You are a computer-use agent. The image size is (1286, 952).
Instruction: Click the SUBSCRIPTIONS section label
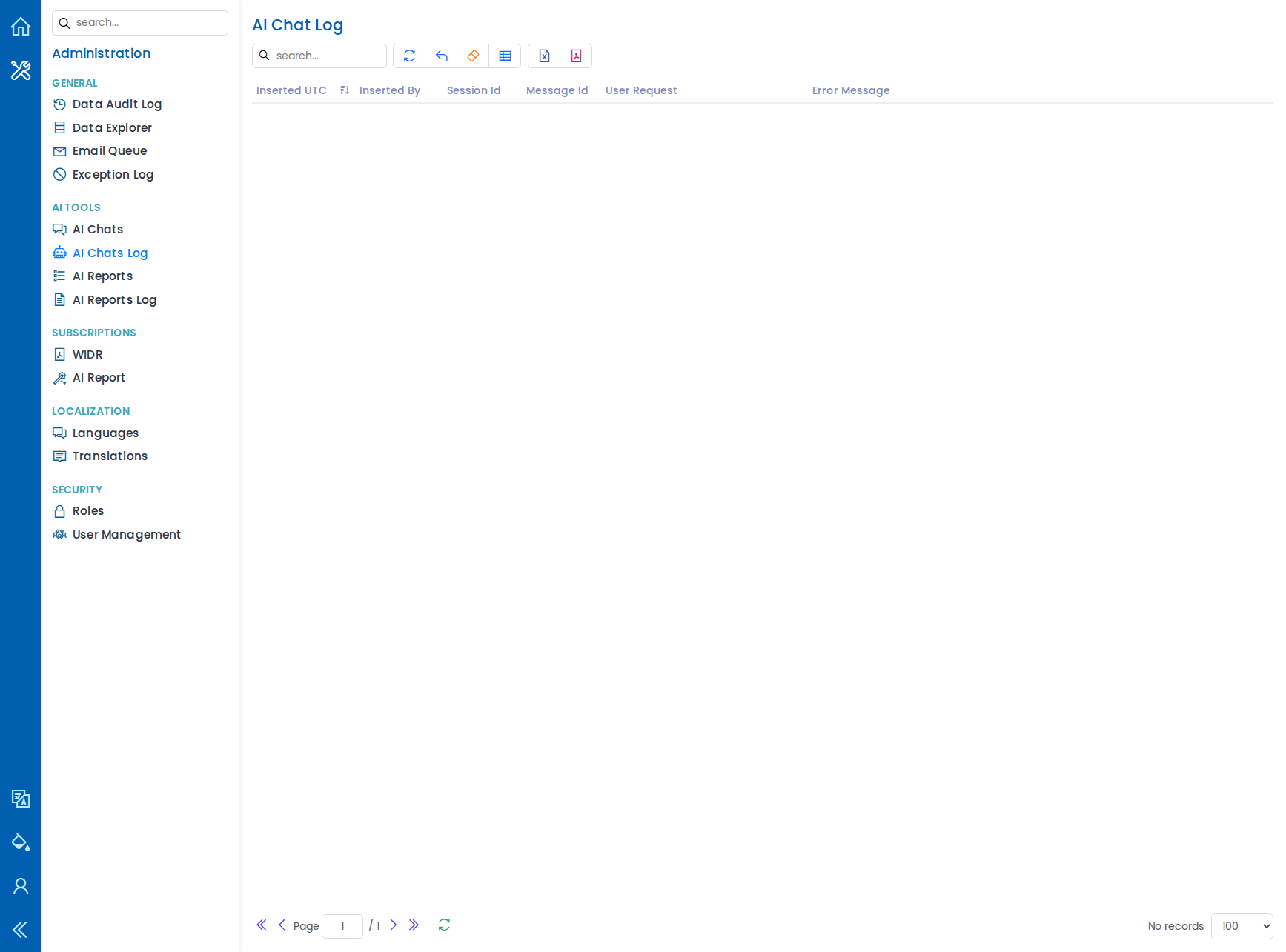tap(94, 333)
